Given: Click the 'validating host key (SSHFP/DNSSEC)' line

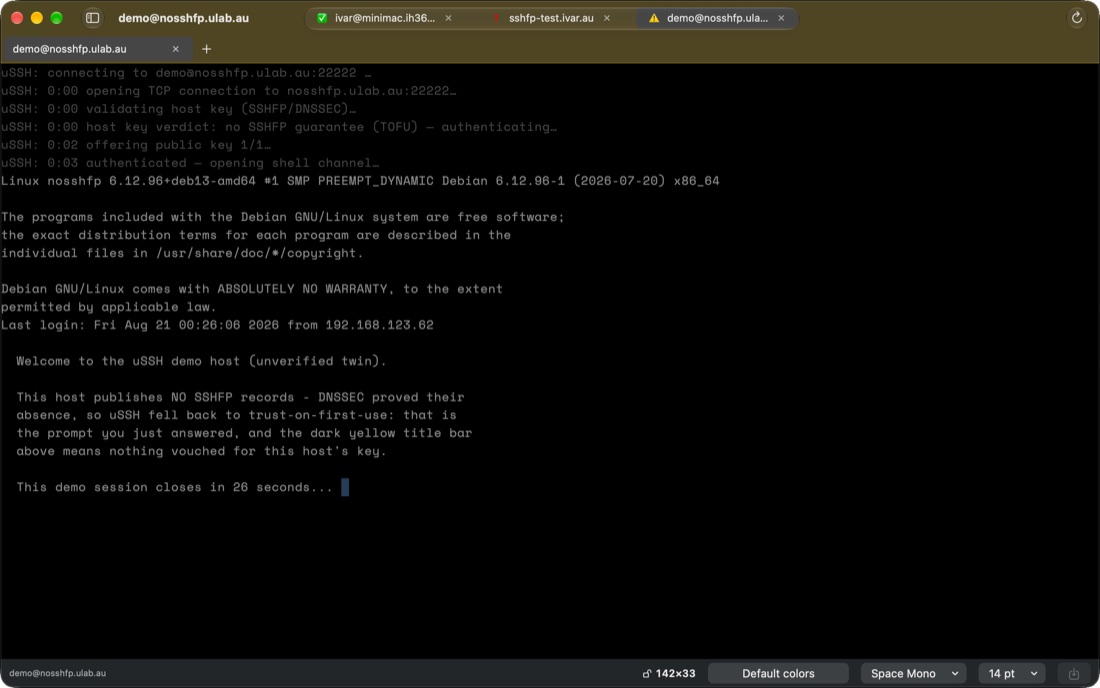Looking at the screenshot, I should pyautogui.click(x=178, y=109).
